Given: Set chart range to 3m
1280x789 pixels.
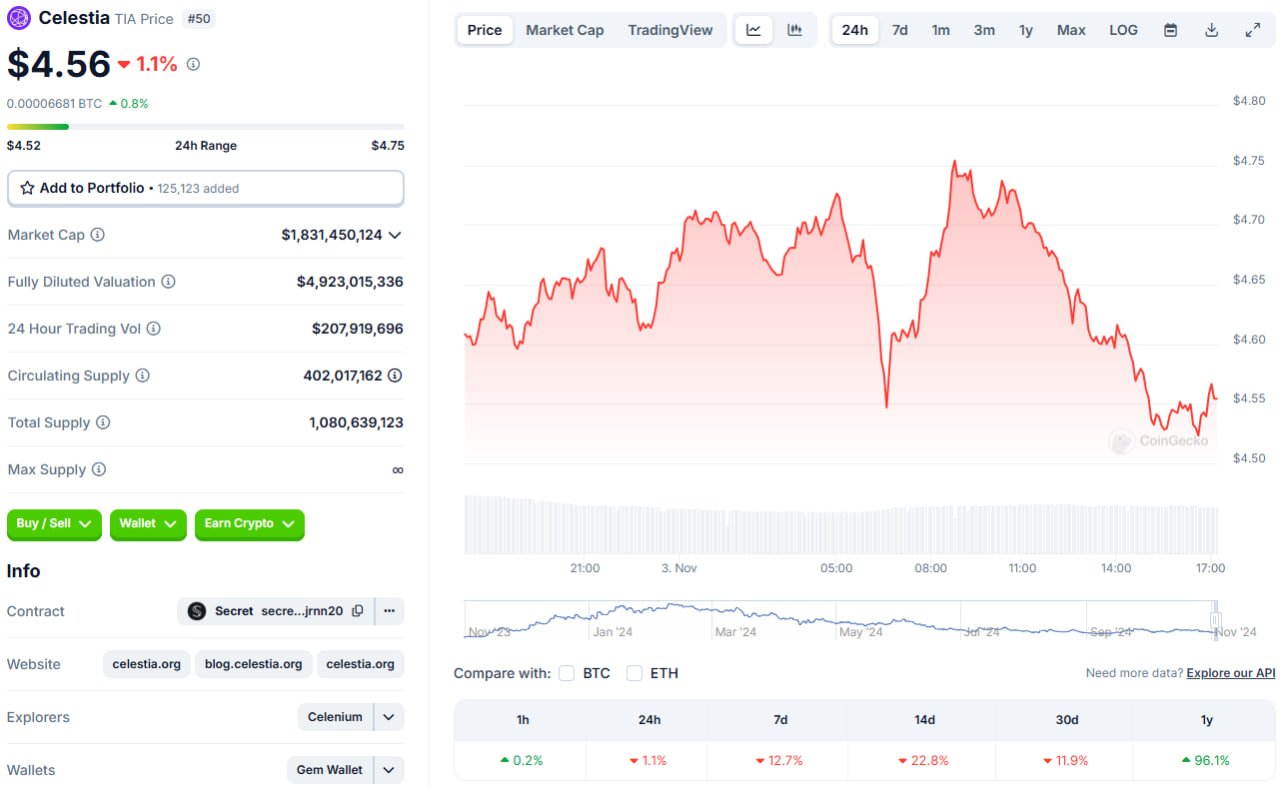Looking at the screenshot, I should tap(984, 30).
